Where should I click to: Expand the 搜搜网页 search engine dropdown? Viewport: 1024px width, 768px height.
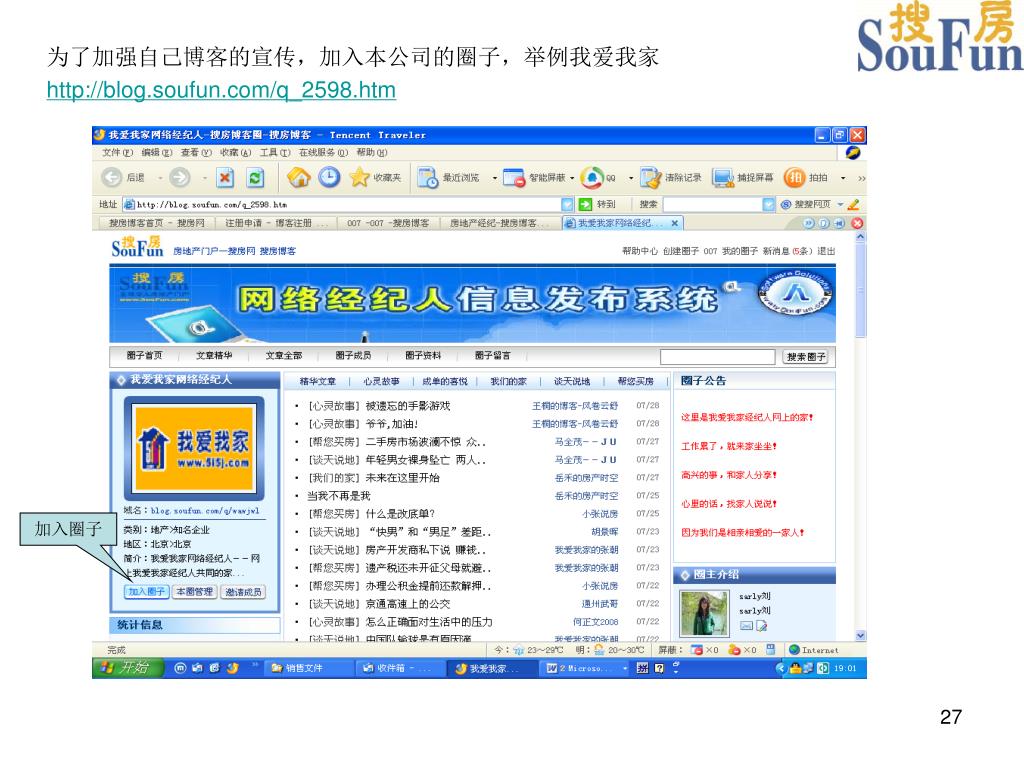coord(840,204)
